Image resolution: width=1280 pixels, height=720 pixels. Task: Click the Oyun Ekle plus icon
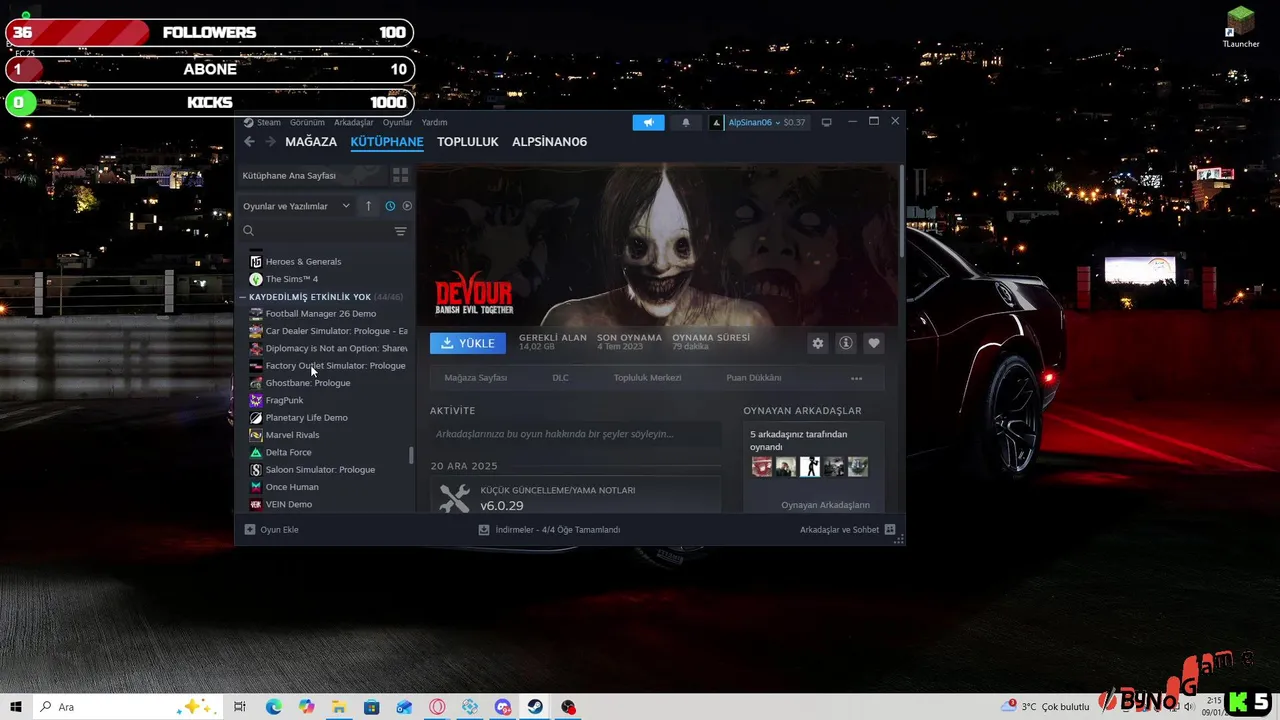pyautogui.click(x=250, y=530)
